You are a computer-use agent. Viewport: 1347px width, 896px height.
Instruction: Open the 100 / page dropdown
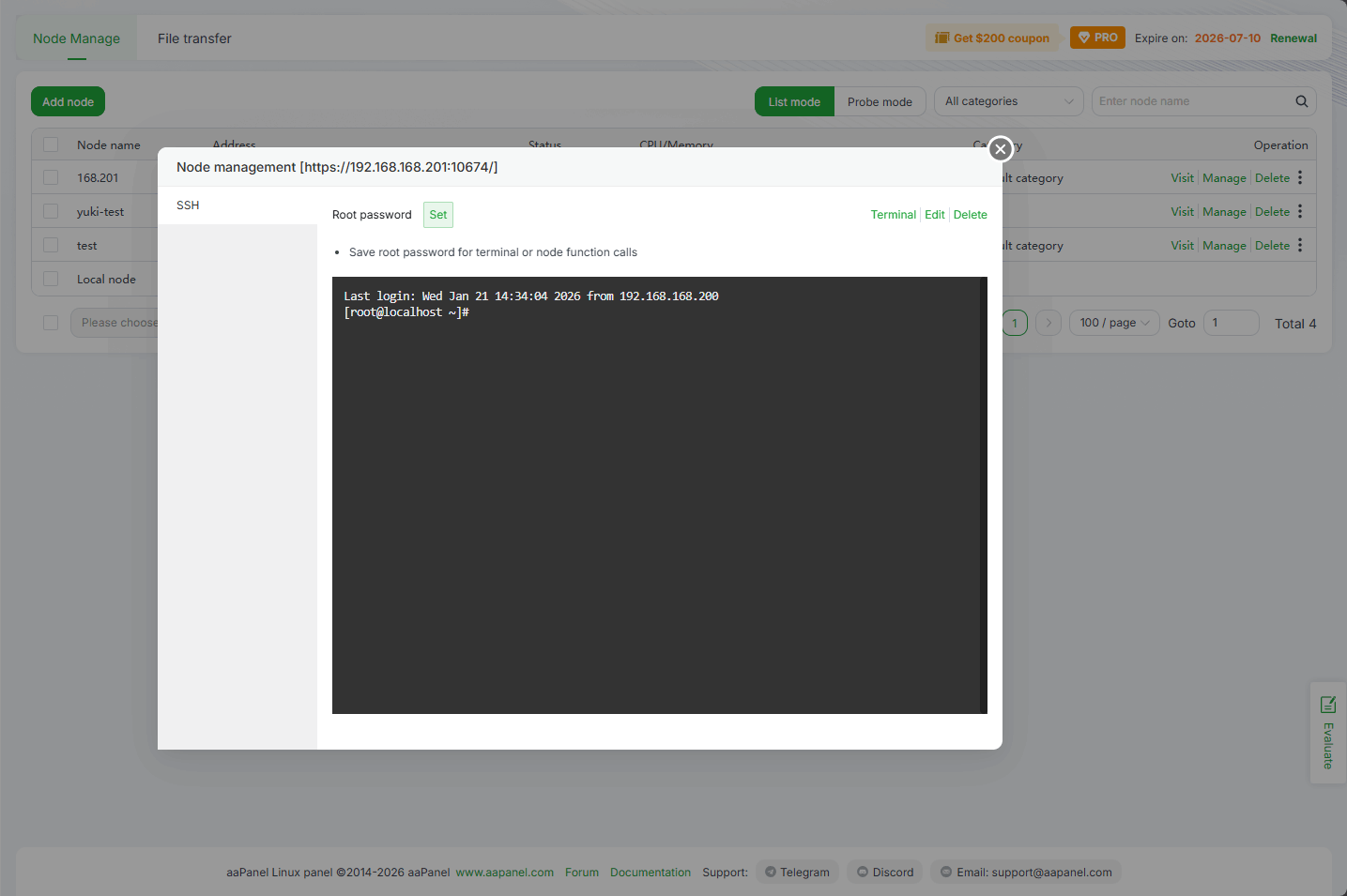point(1113,323)
